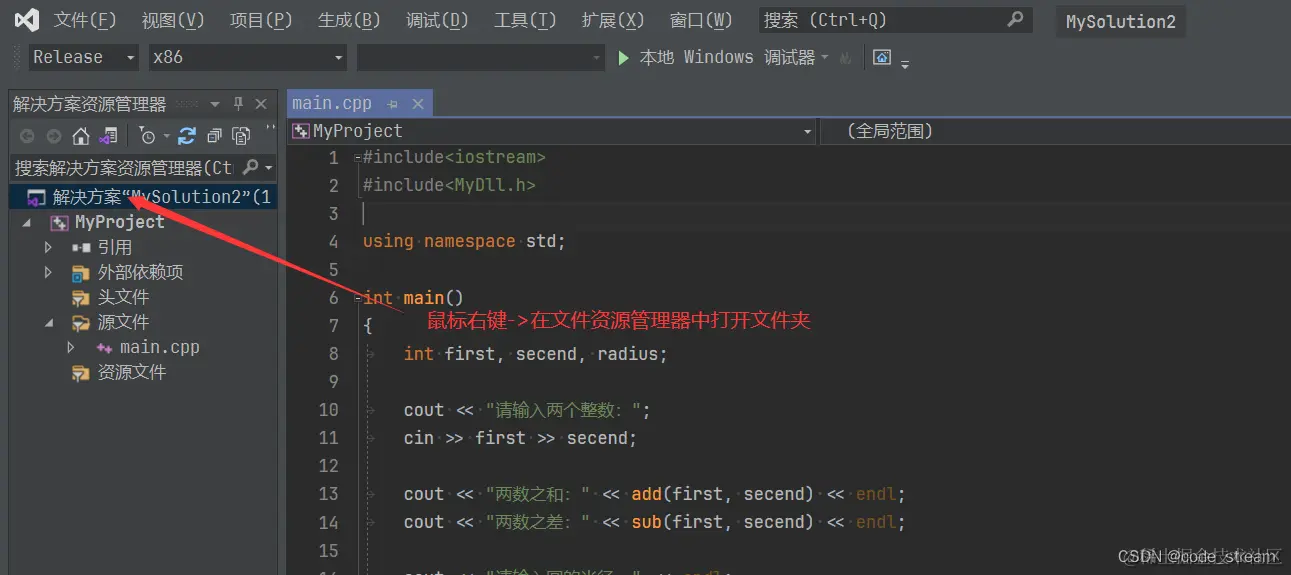Click the magnifier in Solution Explorer search
The width and height of the screenshot is (1291, 575).
tap(250, 167)
